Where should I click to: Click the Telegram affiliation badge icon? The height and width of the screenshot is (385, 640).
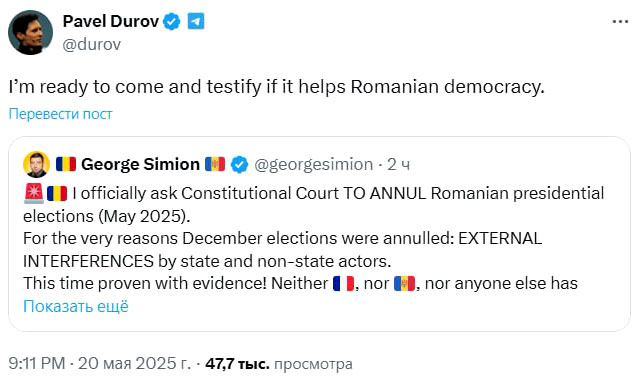(x=196, y=21)
